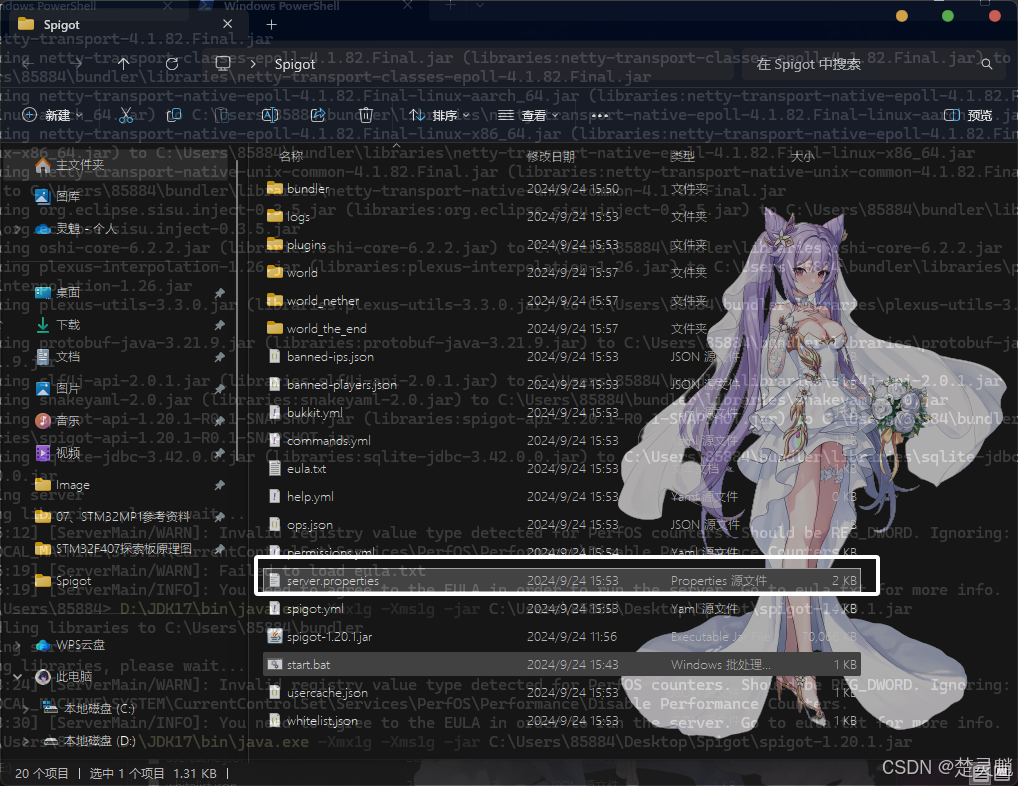Click the Paste clipboard icon
This screenshot has width=1018, height=786.
pyautogui.click(x=222, y=116)
